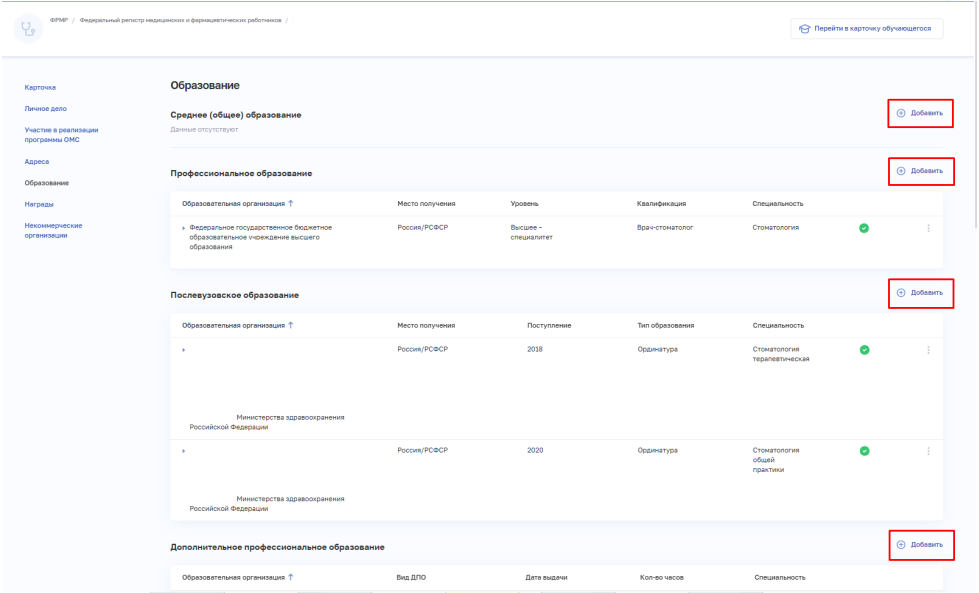Viewport: 979px width, 593px height.
Task: Expand the Федеральное государственное бюджетное row
Action: pos(184,228)
